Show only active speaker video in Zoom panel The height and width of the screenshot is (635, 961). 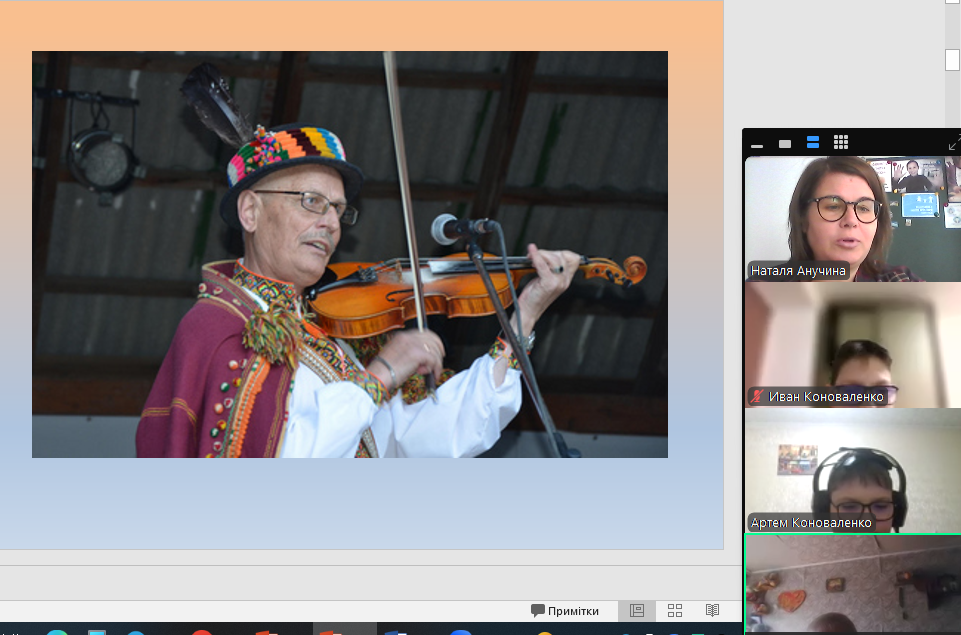[785, 143]
